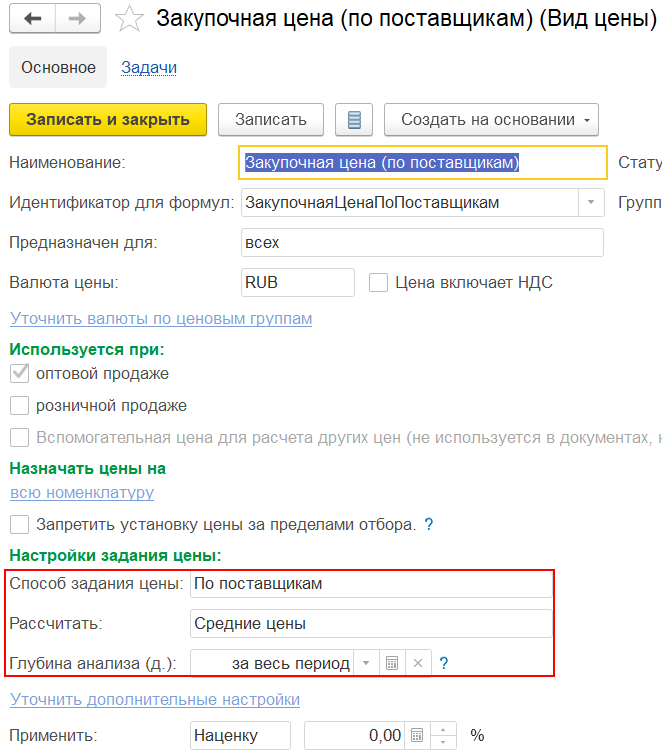
Task: Expand analysis depth dropdown arrow
Action: [367, 663]
